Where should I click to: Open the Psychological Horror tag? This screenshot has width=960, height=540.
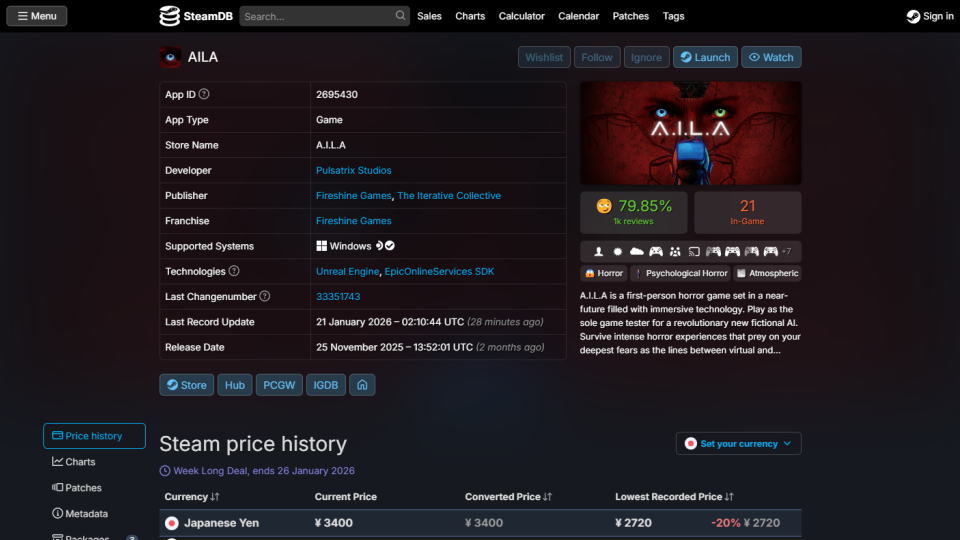pyautogui.click(x=680, y=273)
